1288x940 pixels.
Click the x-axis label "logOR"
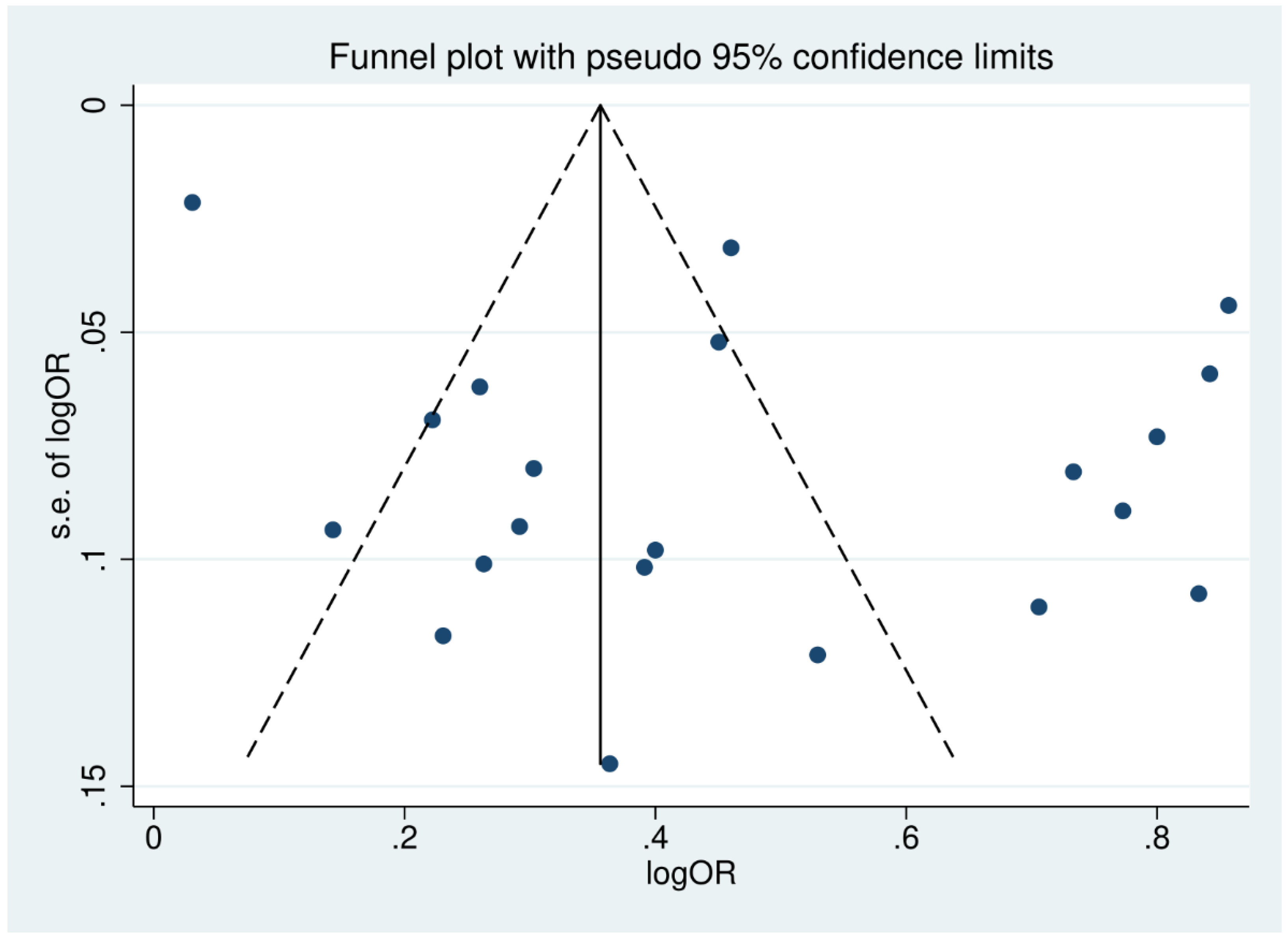(x=691, y=873)
